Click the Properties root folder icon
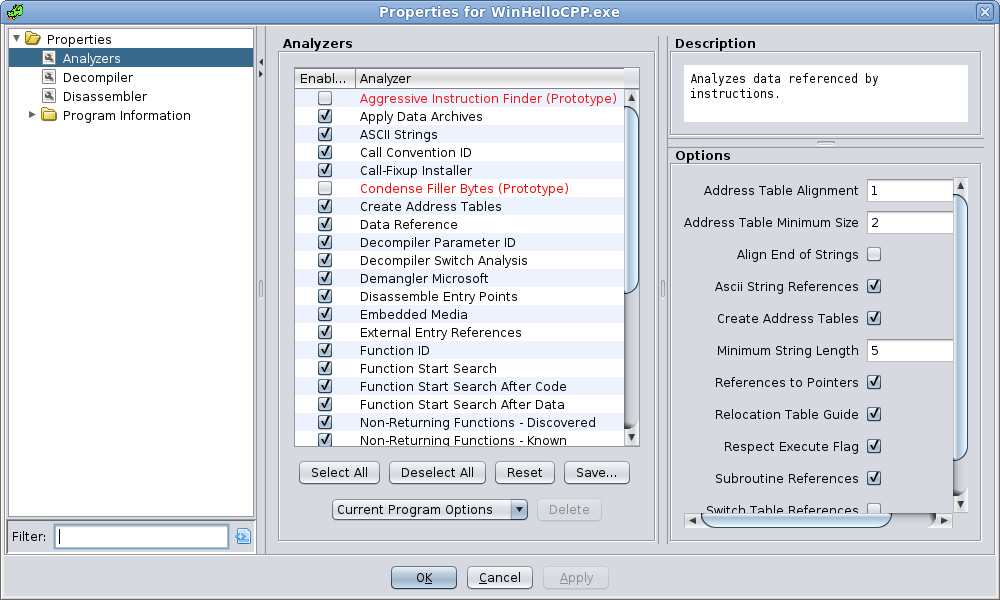Viewport: 1000px width, 600px height. pos(33,40)
